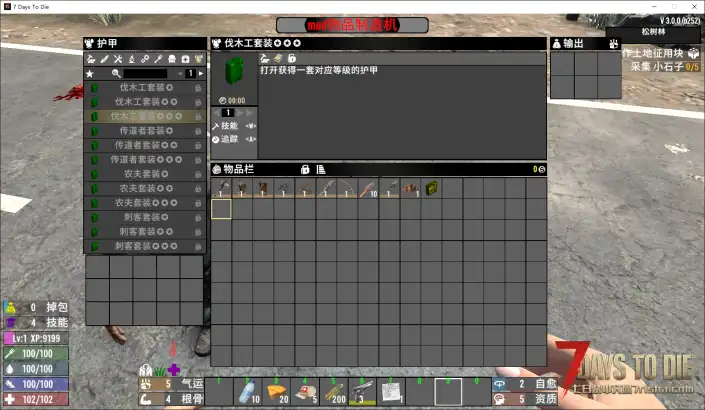
Task: Select recipe 传道者套装 three stars
Action: click(145, 160)
